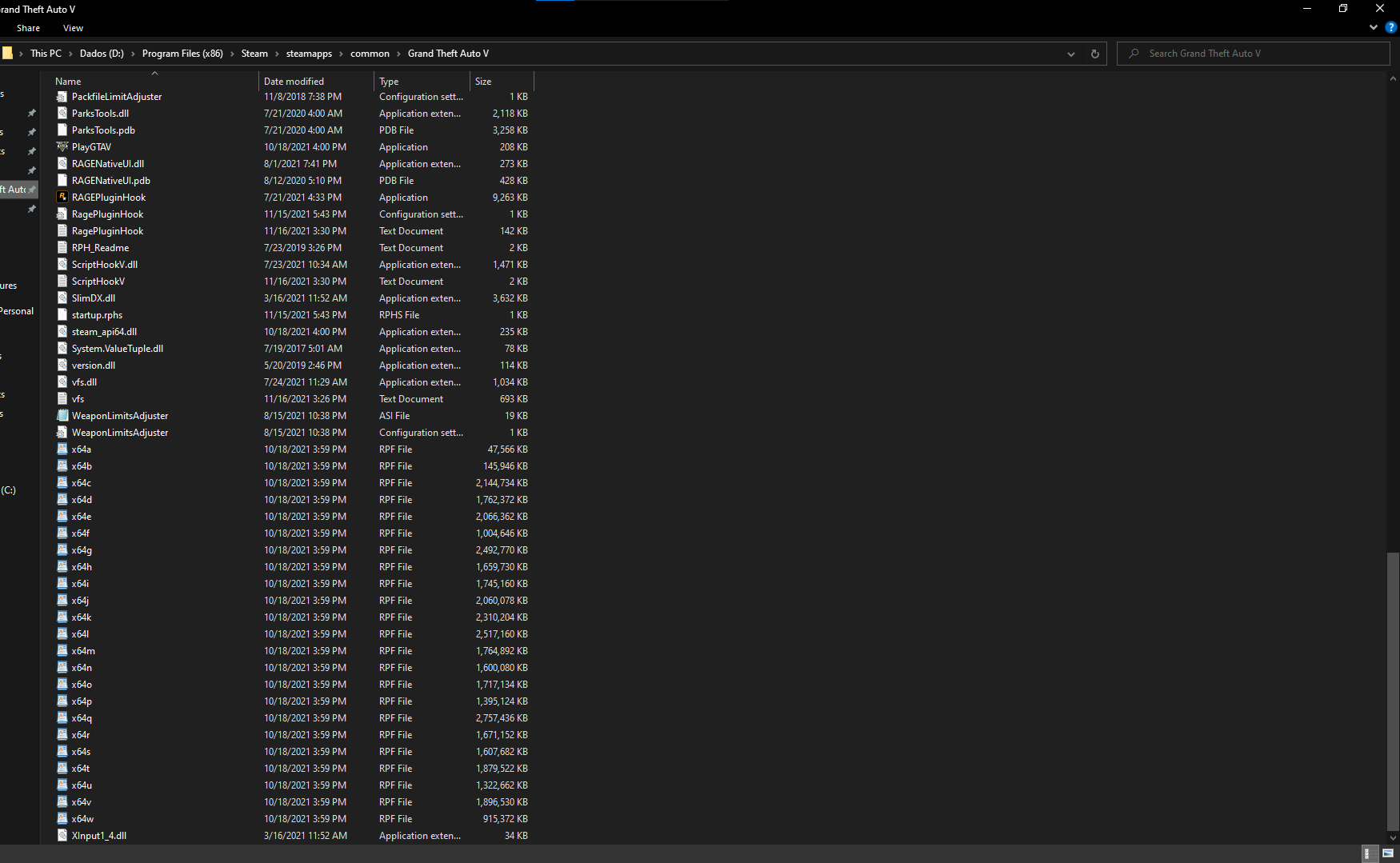The image size is (1400, 863).
Task: Navigate to Program Files (x86) breadcrumb
Action: 182,54
